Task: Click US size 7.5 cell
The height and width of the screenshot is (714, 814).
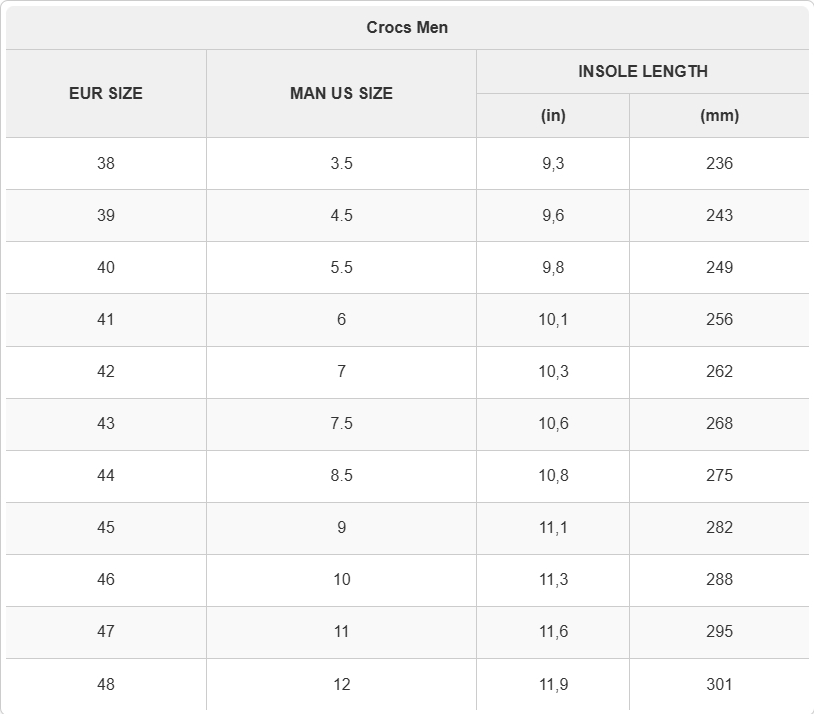Action: (x=341, y=424)
